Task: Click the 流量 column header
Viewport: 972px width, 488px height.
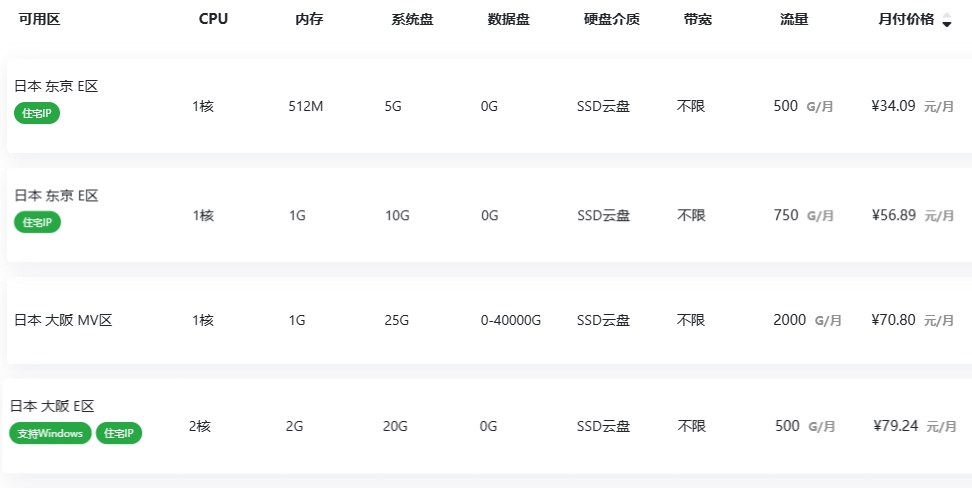Action: coord(794,20)
